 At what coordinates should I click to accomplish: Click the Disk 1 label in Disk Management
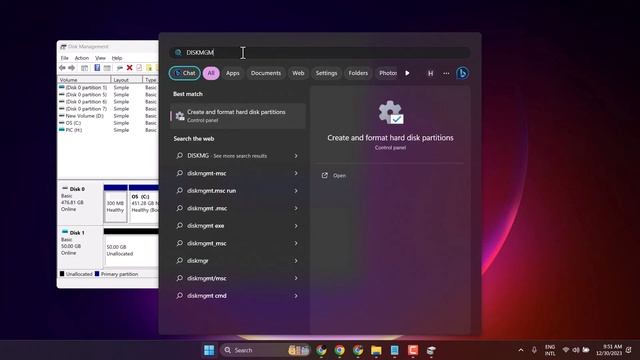(77, 233)
